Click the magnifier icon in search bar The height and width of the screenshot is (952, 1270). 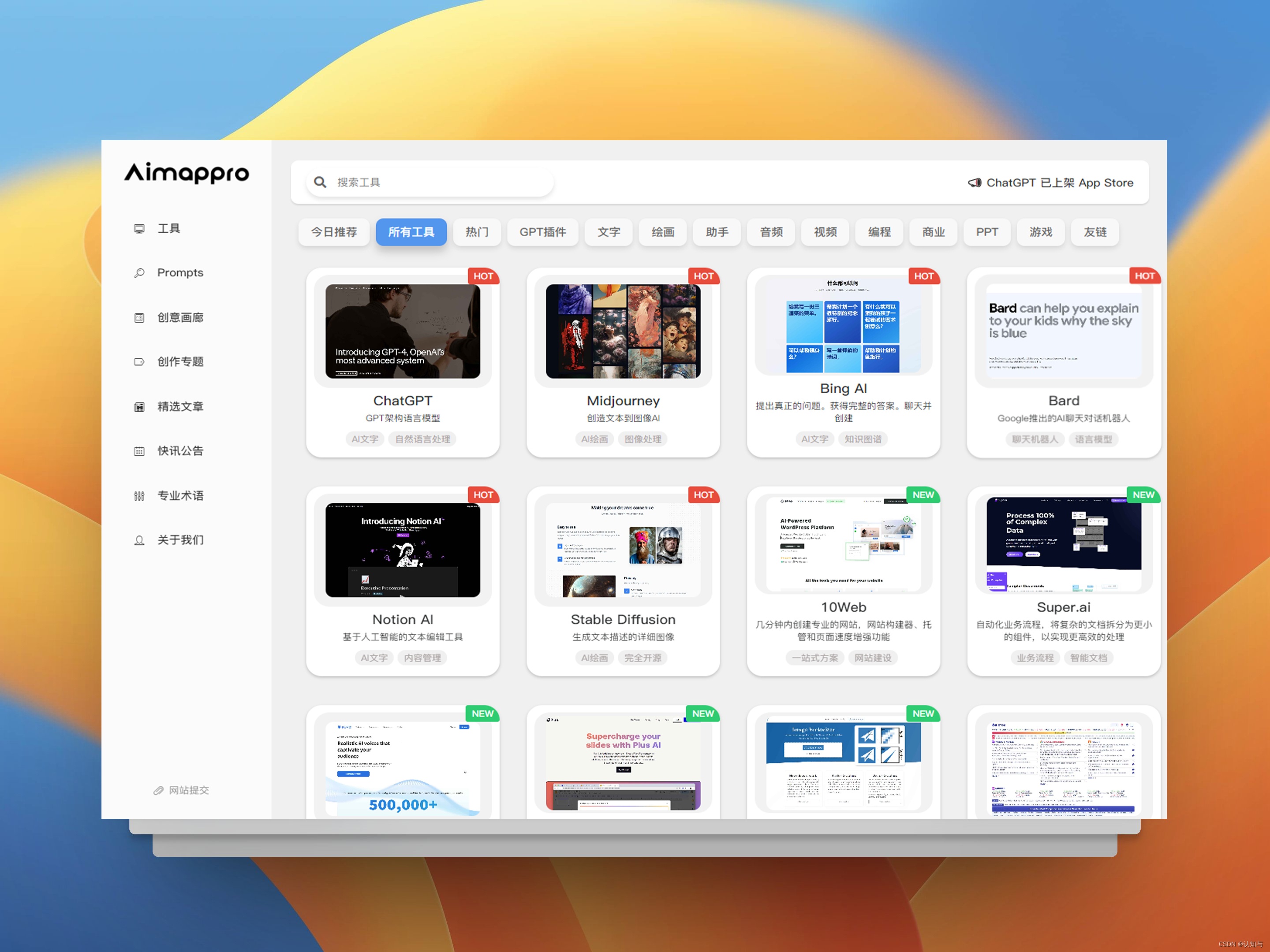320,182
